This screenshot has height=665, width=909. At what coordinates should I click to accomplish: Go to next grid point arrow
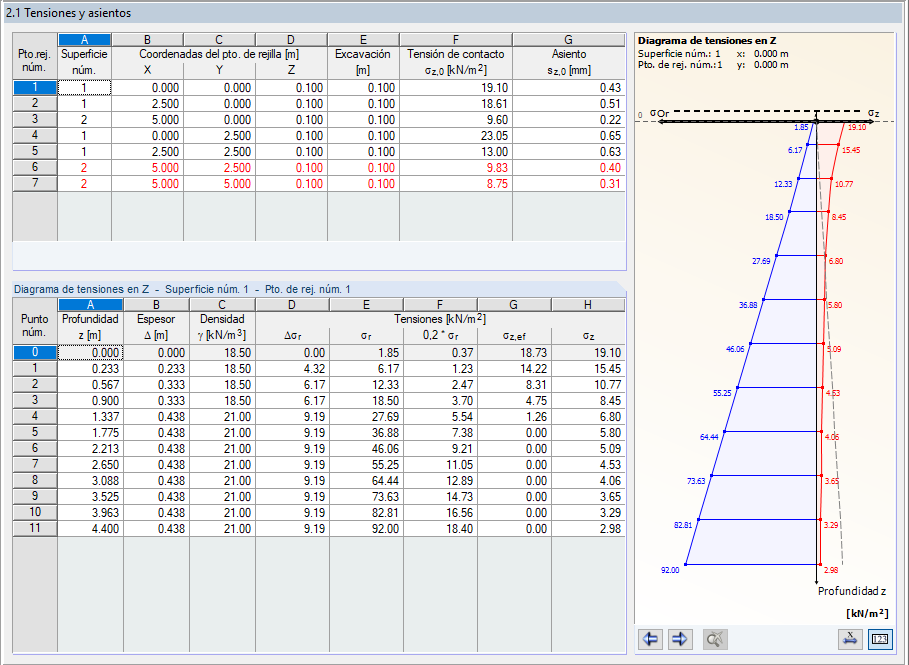pos(679,639)
